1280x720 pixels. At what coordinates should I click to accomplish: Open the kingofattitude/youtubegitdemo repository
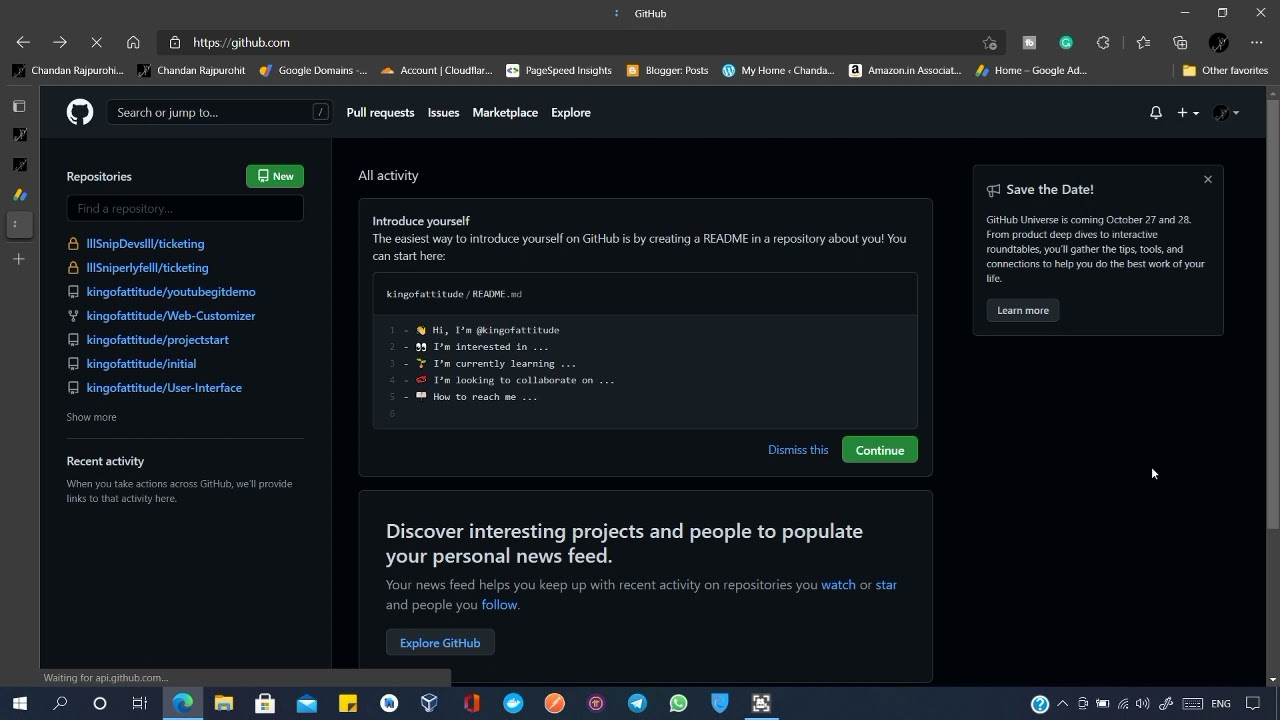pyautogui.click(x=171, y=292)
